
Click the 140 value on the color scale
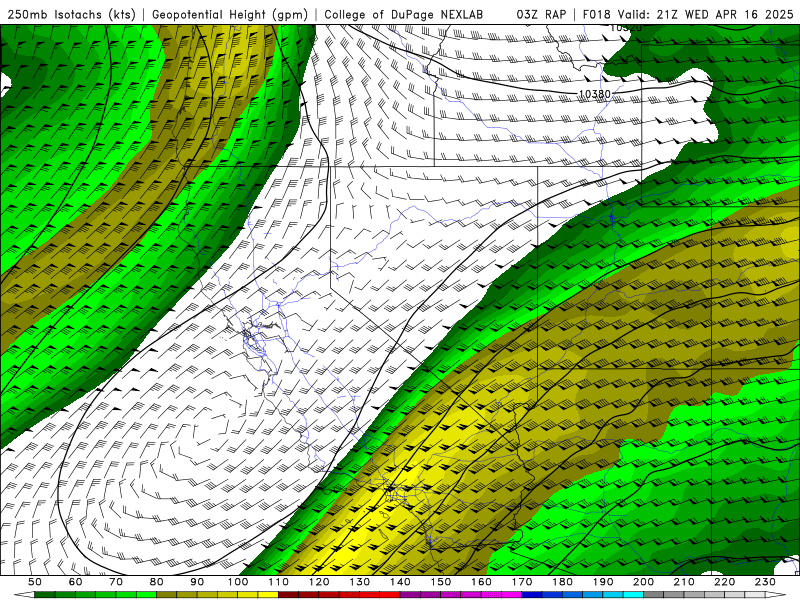tap(400, 582)
